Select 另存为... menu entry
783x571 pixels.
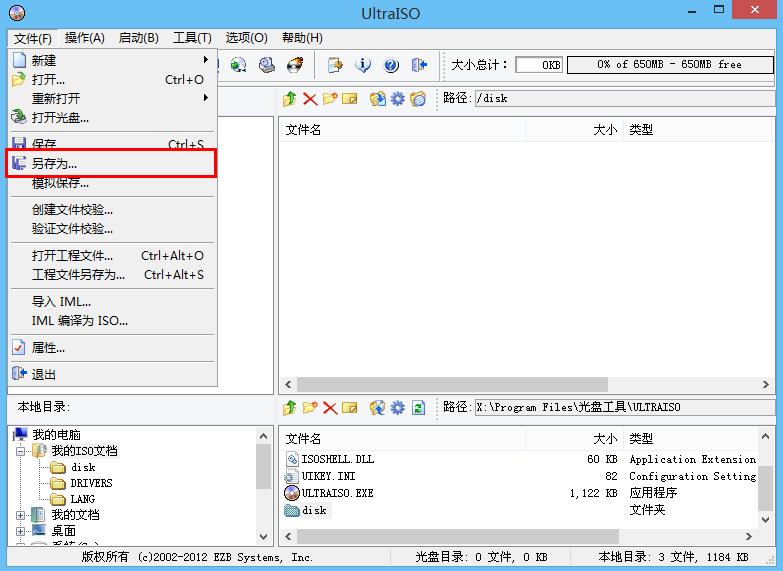(112, 163)
